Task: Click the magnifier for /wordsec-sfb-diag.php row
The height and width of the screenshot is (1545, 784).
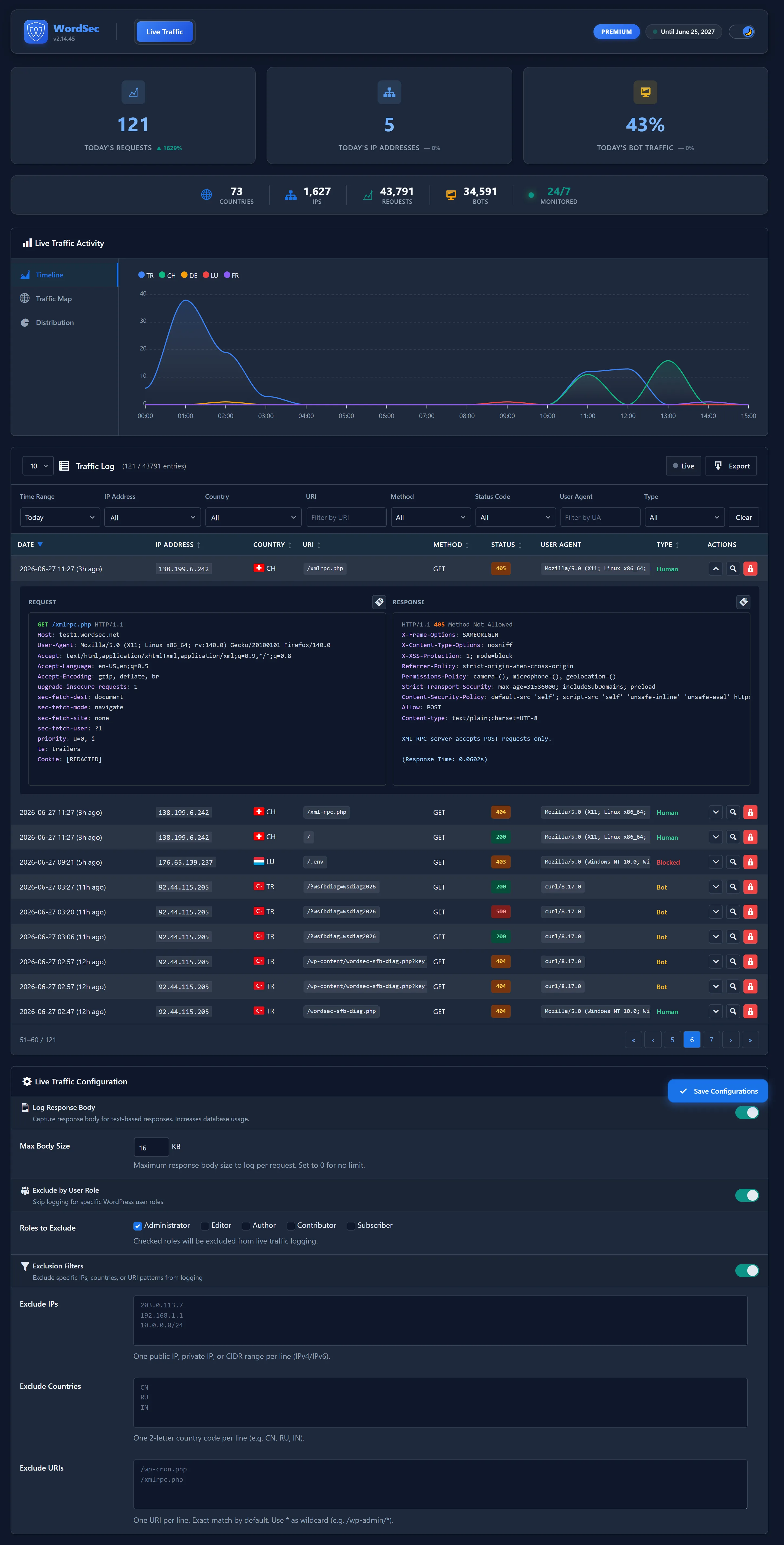Action: pyautogui.click(x=733, y=1011)
